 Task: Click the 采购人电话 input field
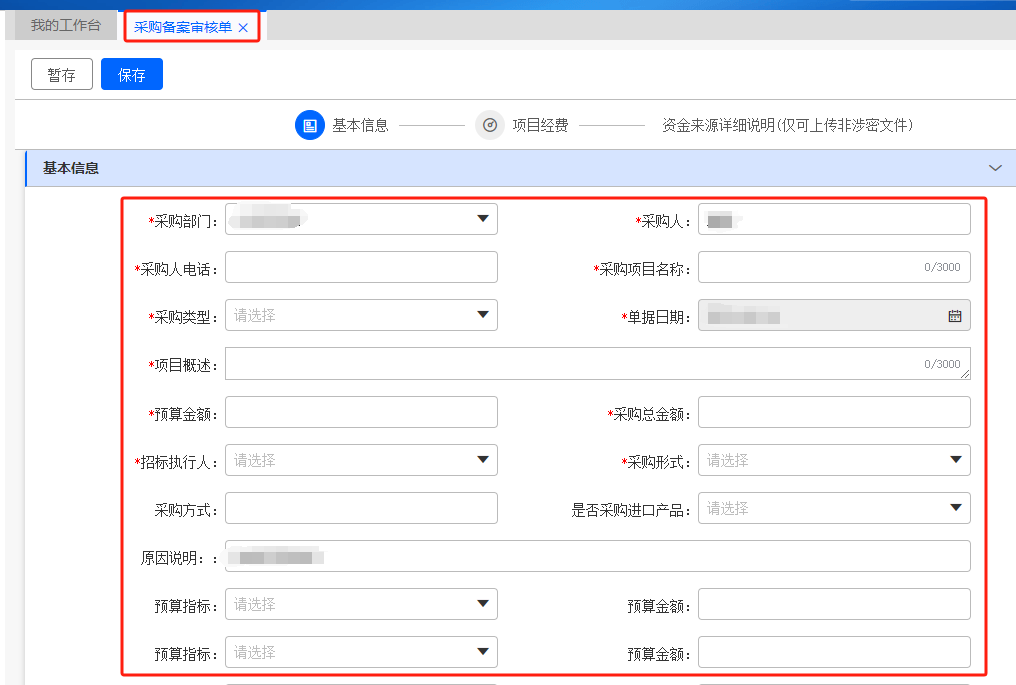click(x=361, y=268)
